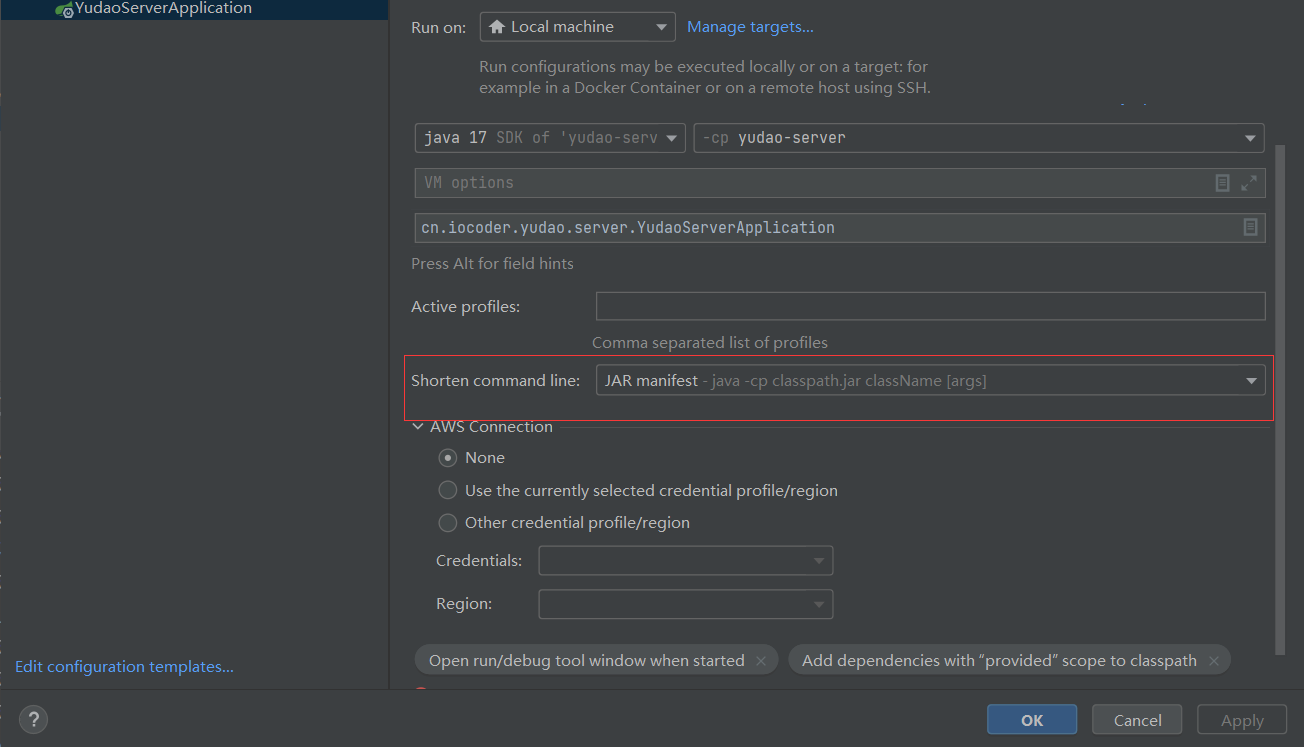This screenshot has width=1304, height=747.
Task: Open help using the question mark icon
Action: pyautogui.click(x=33, y=719)
